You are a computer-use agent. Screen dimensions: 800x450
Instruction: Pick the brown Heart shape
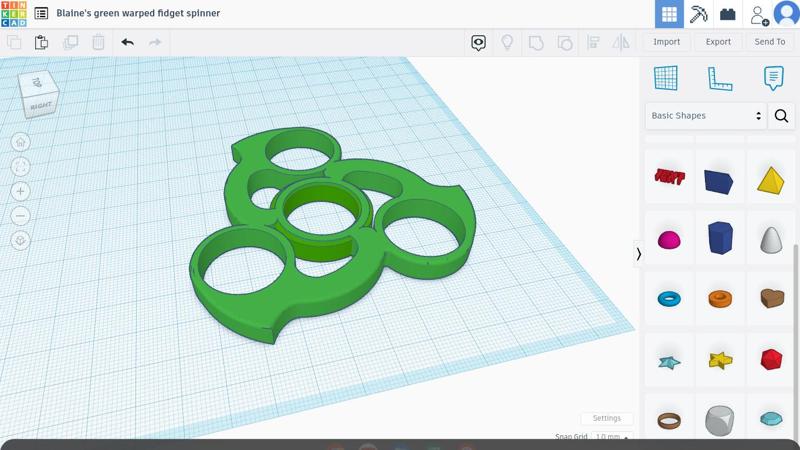(772, 298)
